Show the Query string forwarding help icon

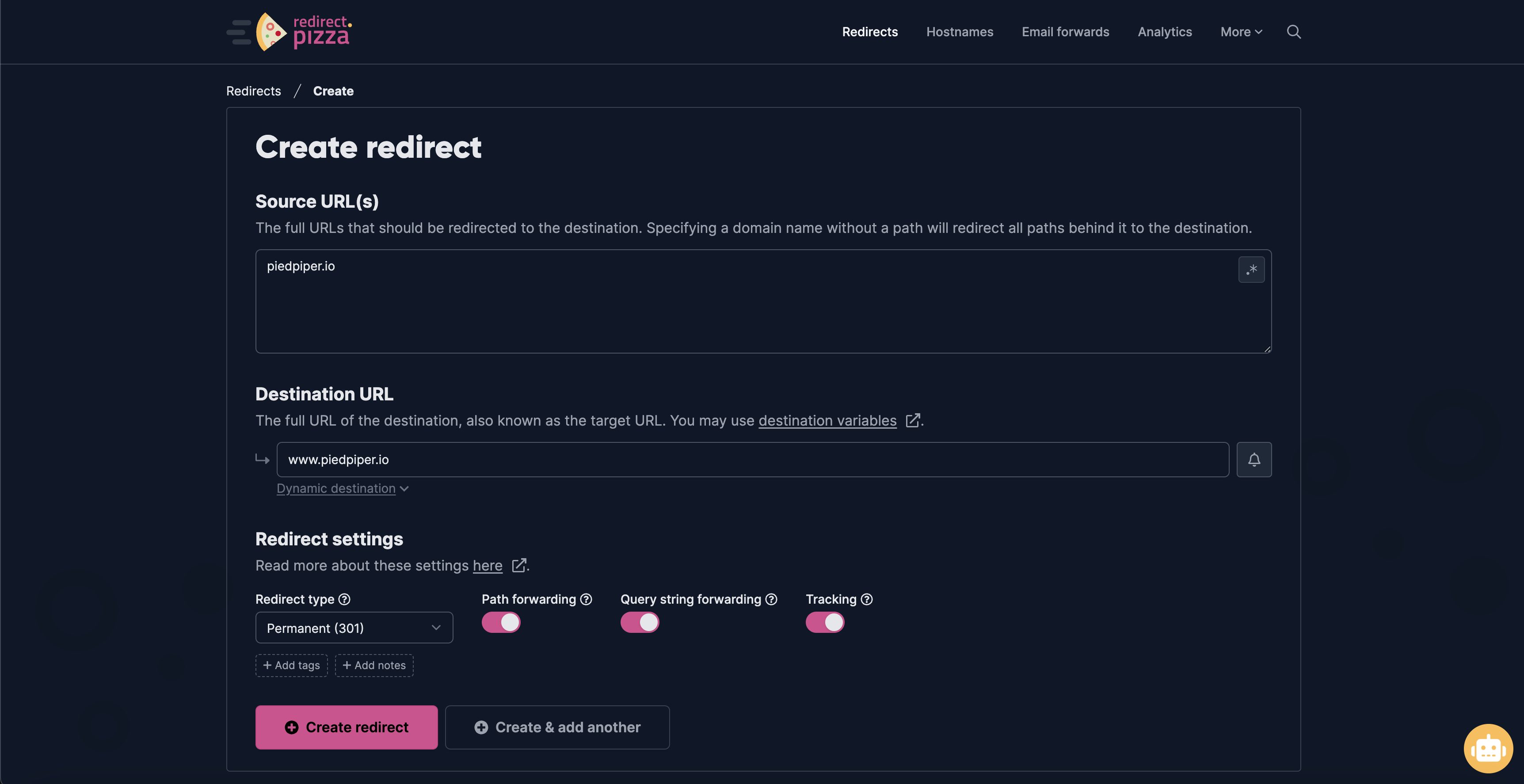(x=771, y=599)
